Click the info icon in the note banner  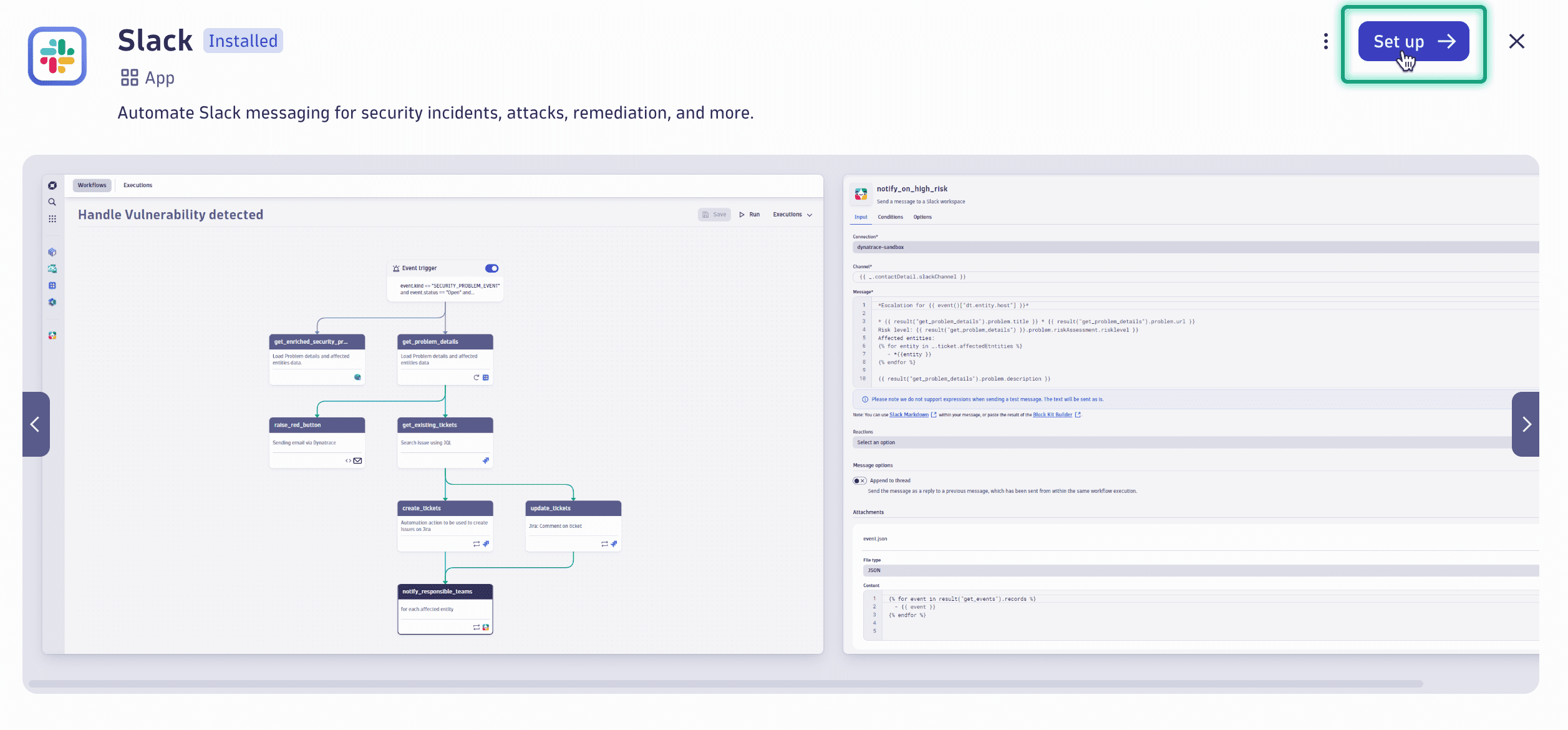point(865,399)
